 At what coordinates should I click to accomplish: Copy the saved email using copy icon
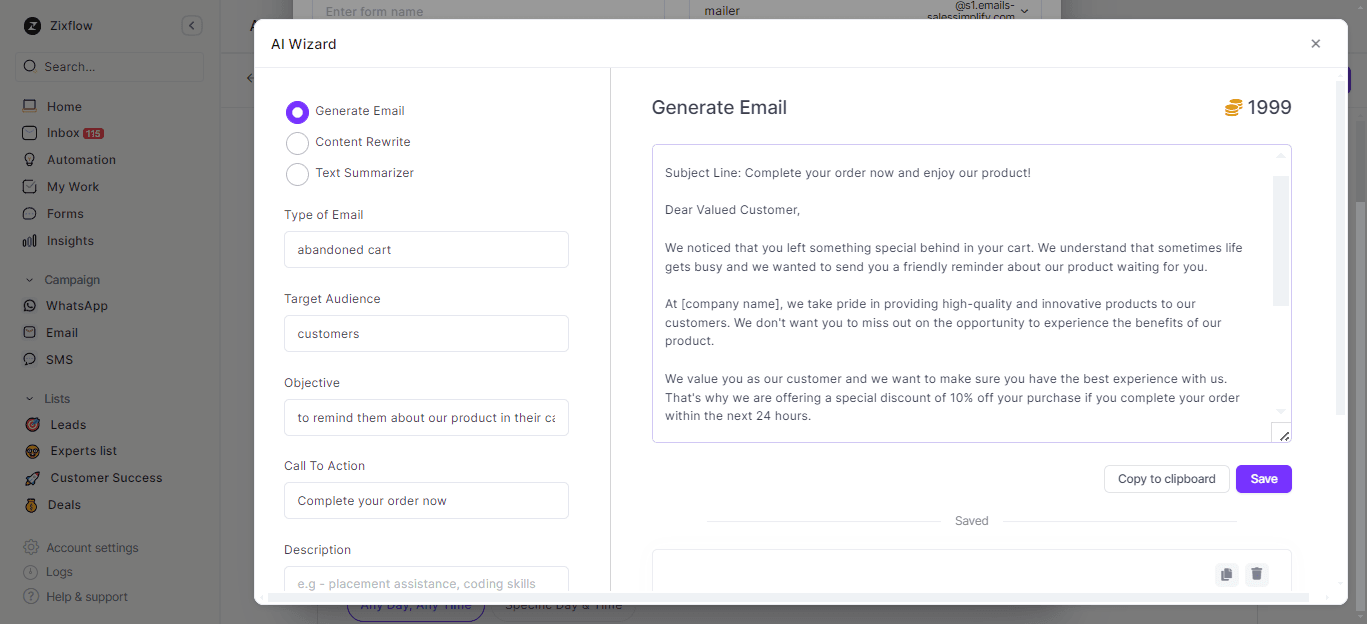[1226, 574]
